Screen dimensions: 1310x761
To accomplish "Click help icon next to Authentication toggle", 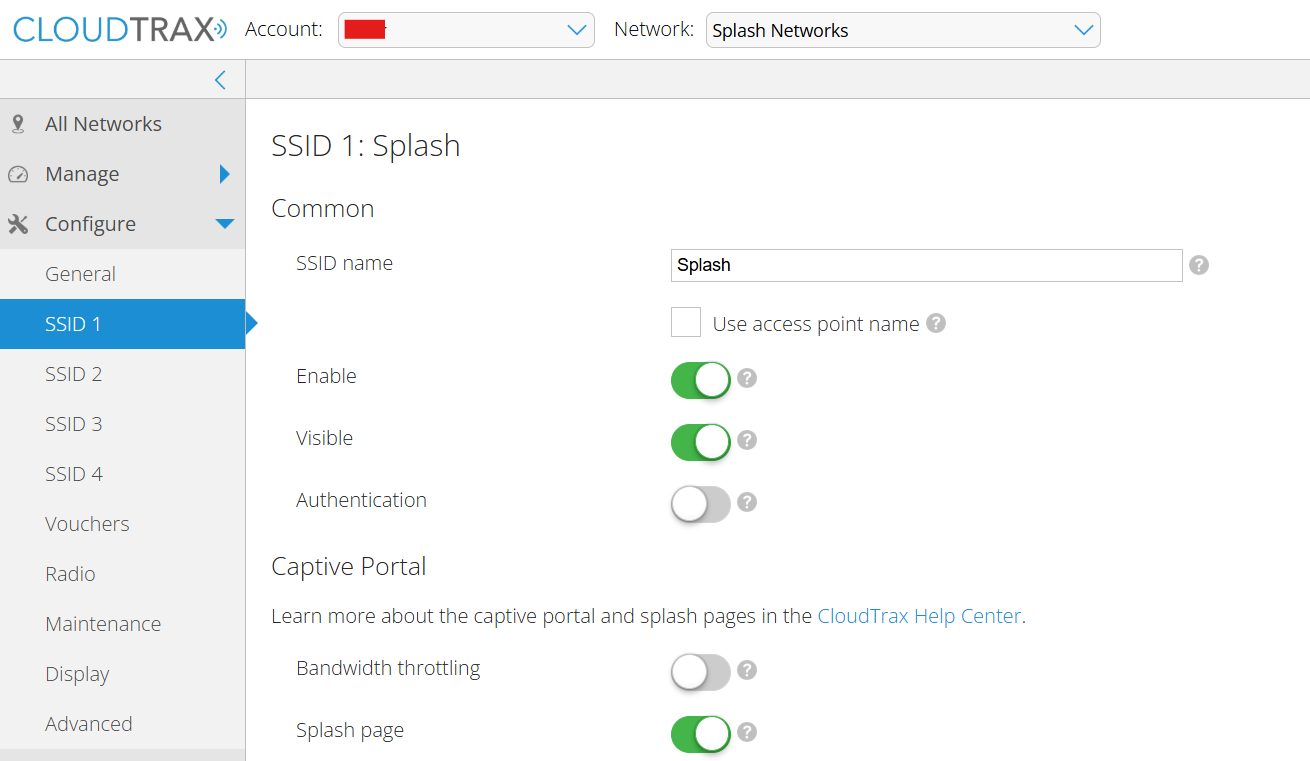I will [747, 502].
